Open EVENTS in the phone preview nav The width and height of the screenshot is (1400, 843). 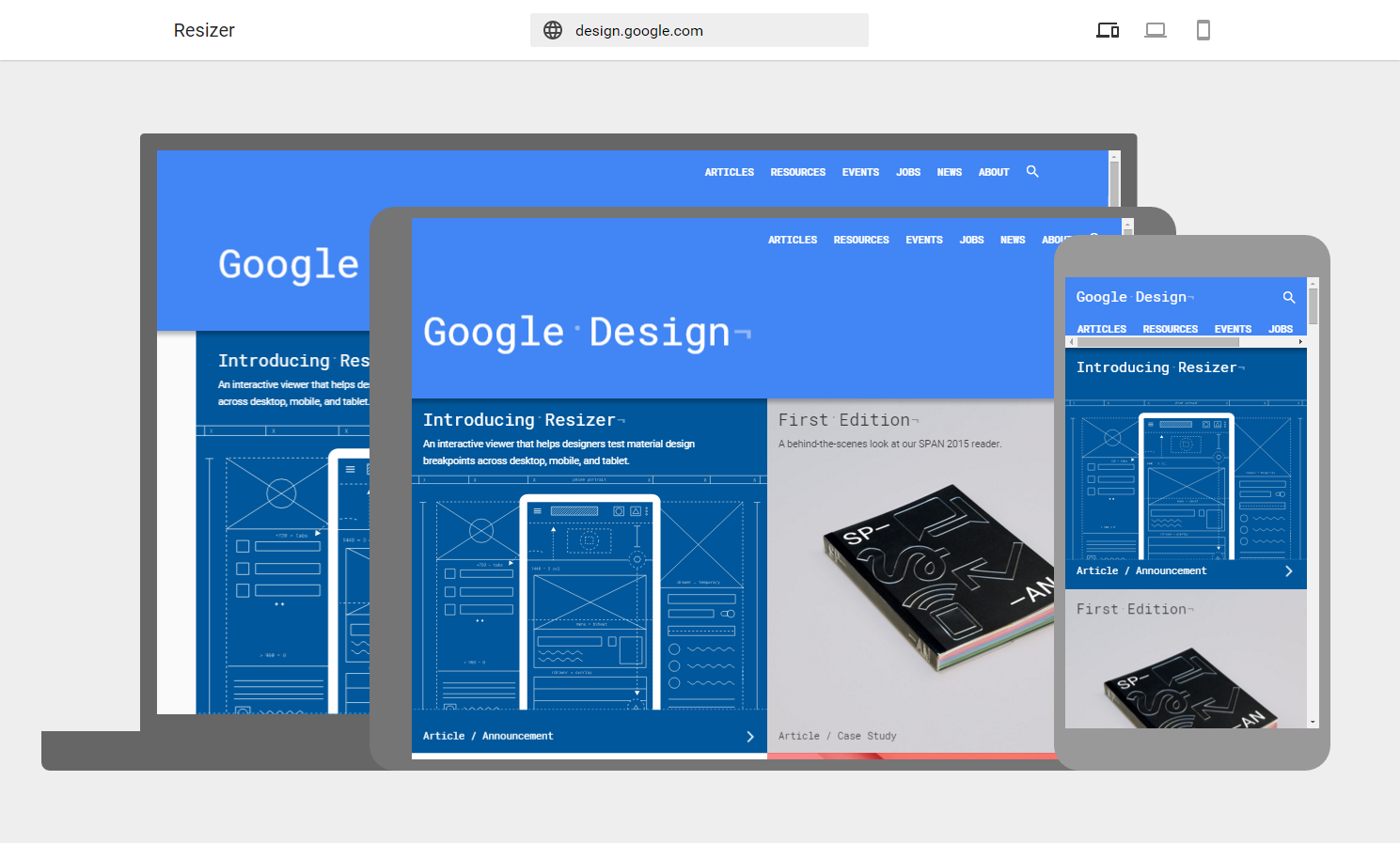click(x=1233, y=329)
